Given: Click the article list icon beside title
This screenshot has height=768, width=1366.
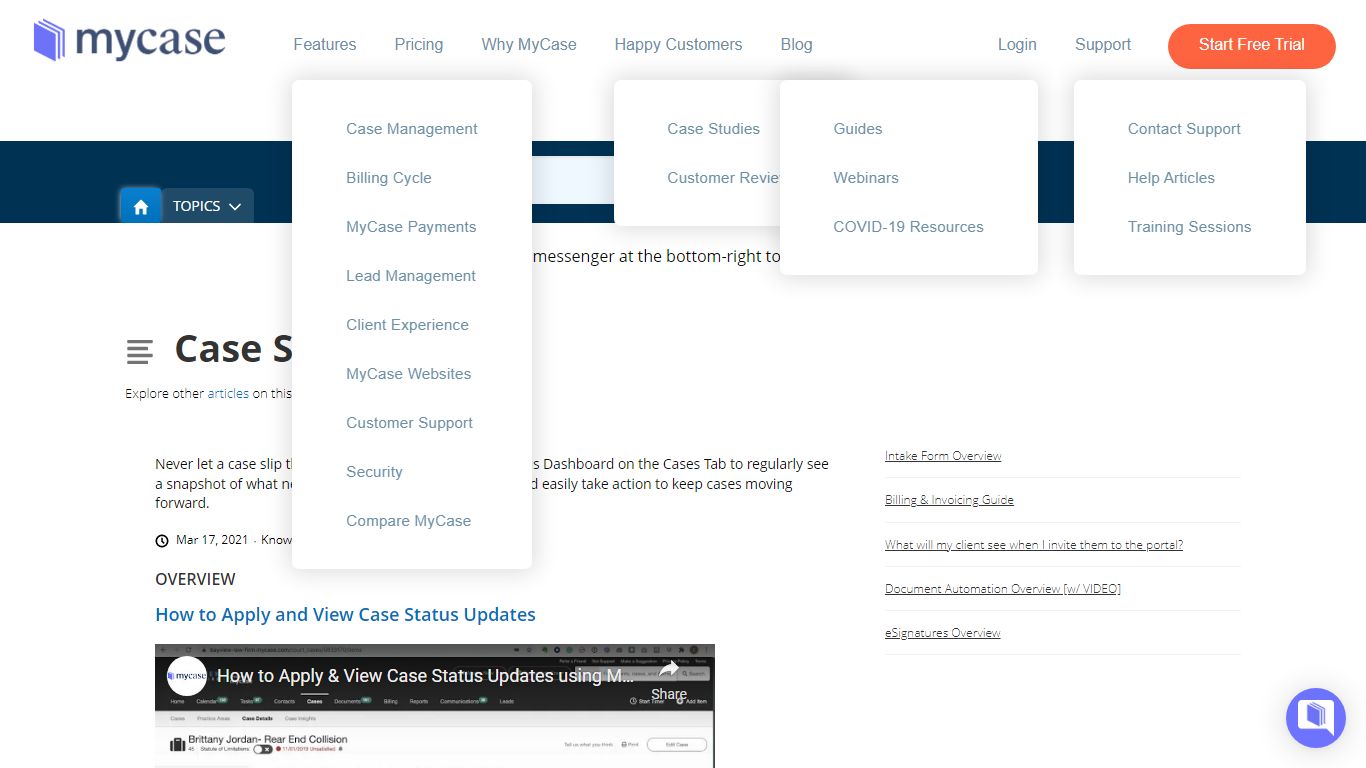Looking at the screenshot, I should click(x=140, y=352).
